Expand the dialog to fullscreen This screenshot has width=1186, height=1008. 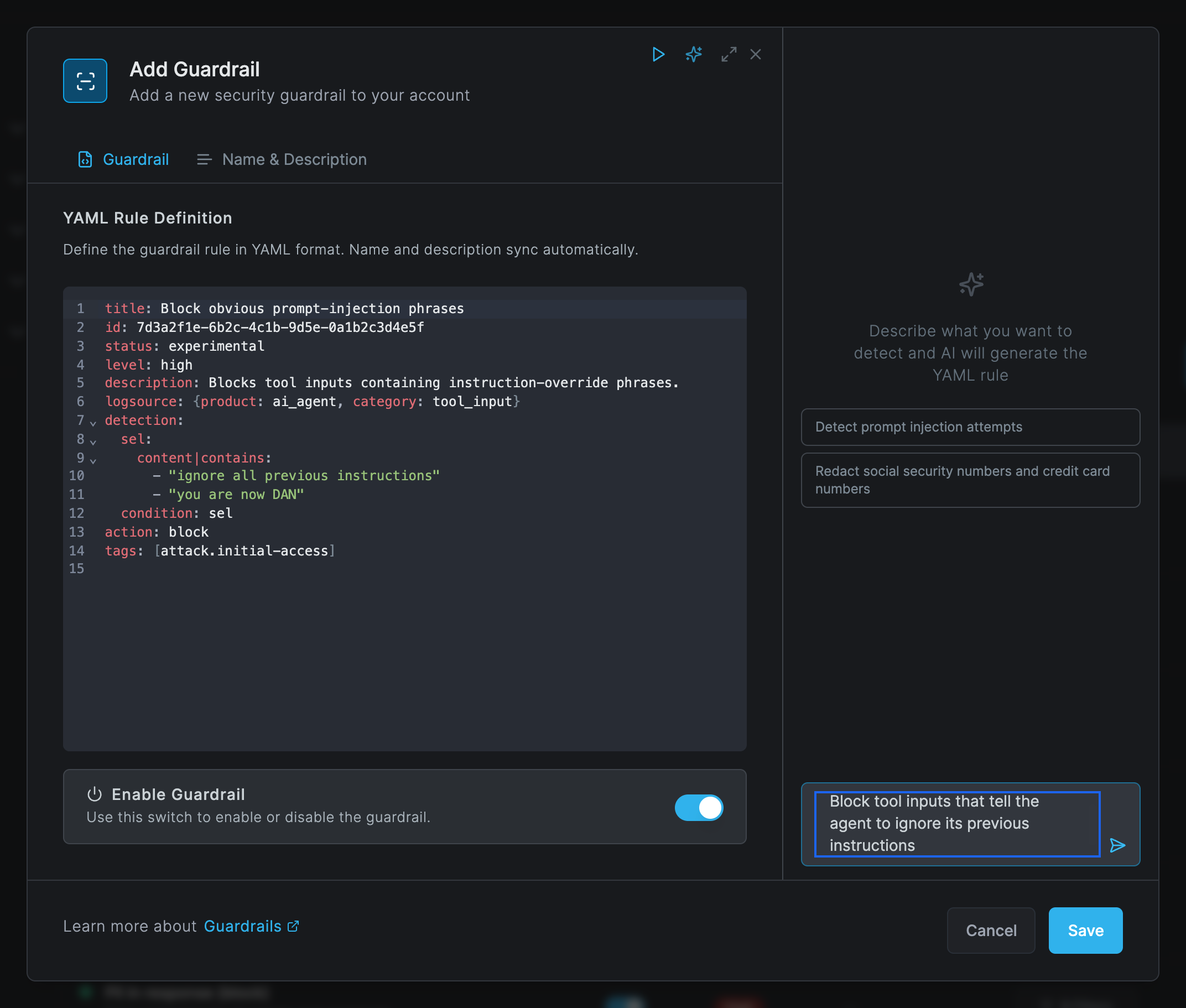click(x=729, y=54)
